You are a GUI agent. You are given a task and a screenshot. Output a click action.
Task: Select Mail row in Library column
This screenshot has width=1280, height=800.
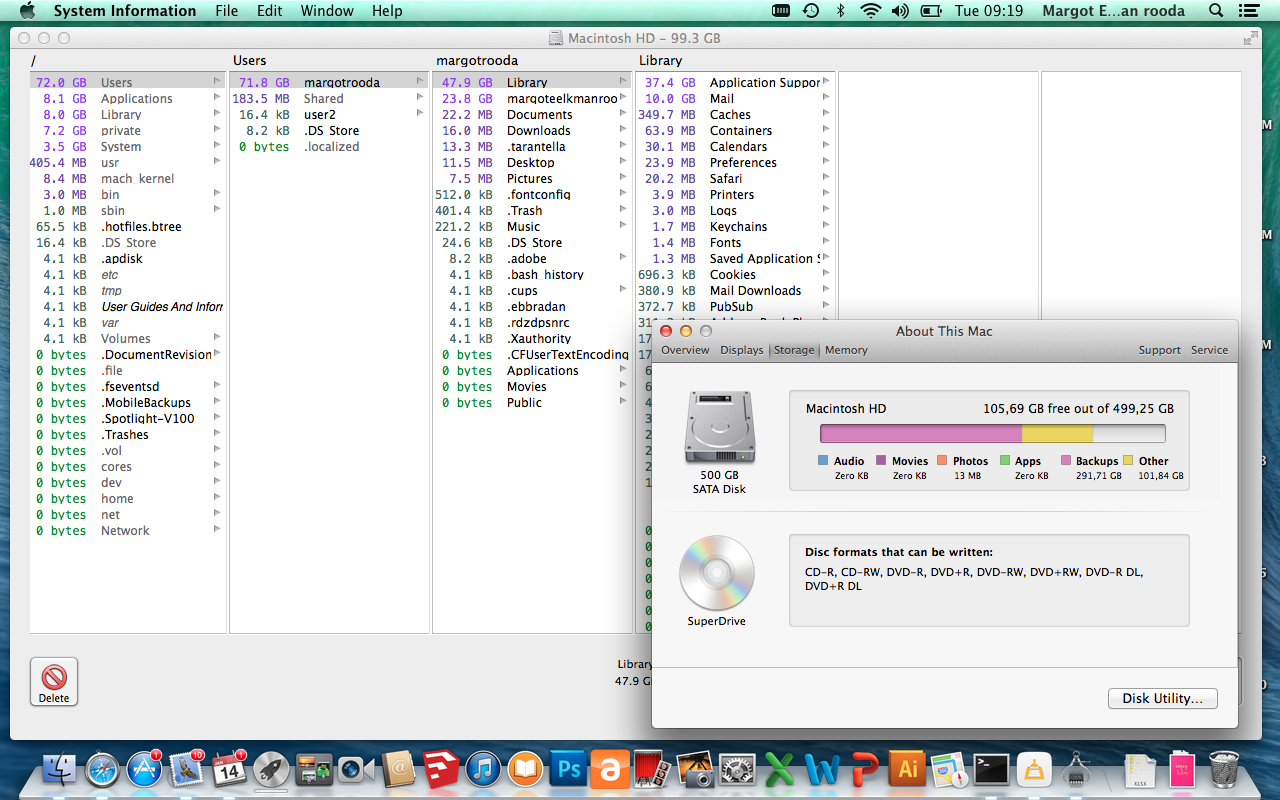coord(735,98)
